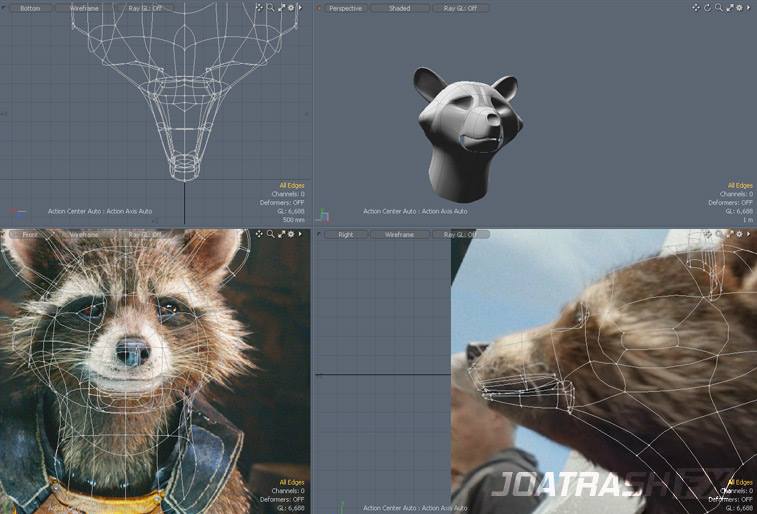The width and height of the screenshot is (757, 514).
Task: Expand the Perspective viewport options arrow
Action: (748, 7)
